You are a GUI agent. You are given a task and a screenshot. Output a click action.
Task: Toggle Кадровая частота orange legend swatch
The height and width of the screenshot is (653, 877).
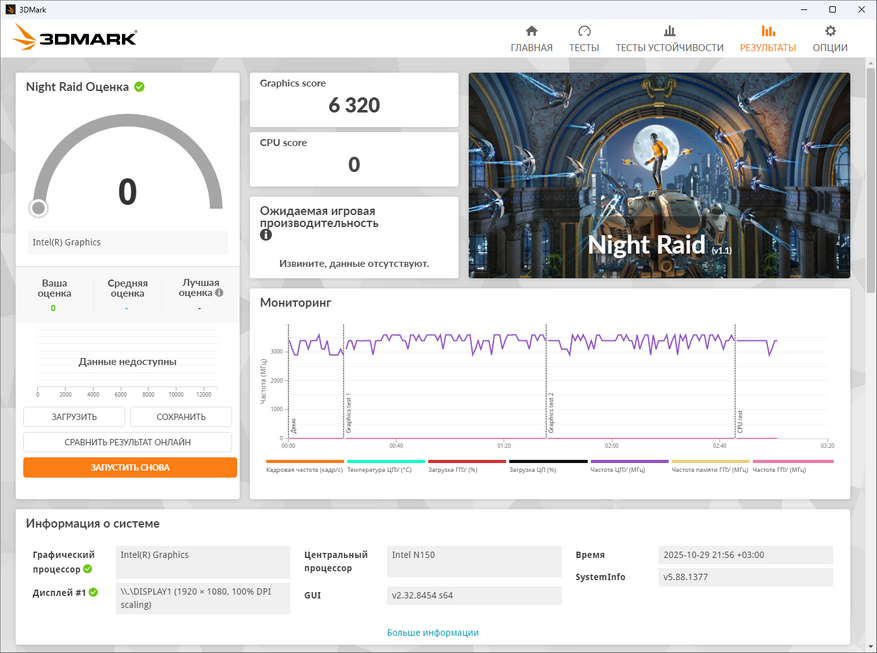click(304, 461)
